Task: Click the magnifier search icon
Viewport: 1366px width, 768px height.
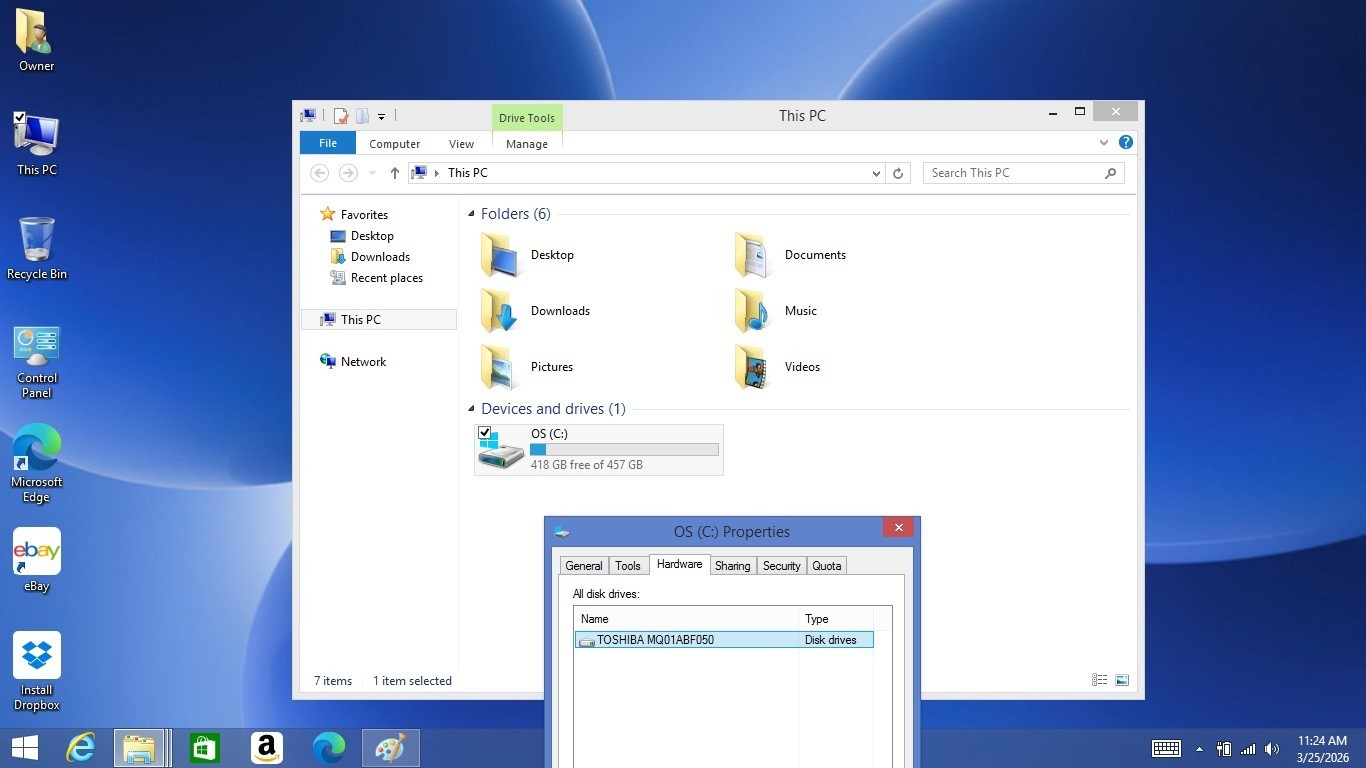Action: [1110, 173]
